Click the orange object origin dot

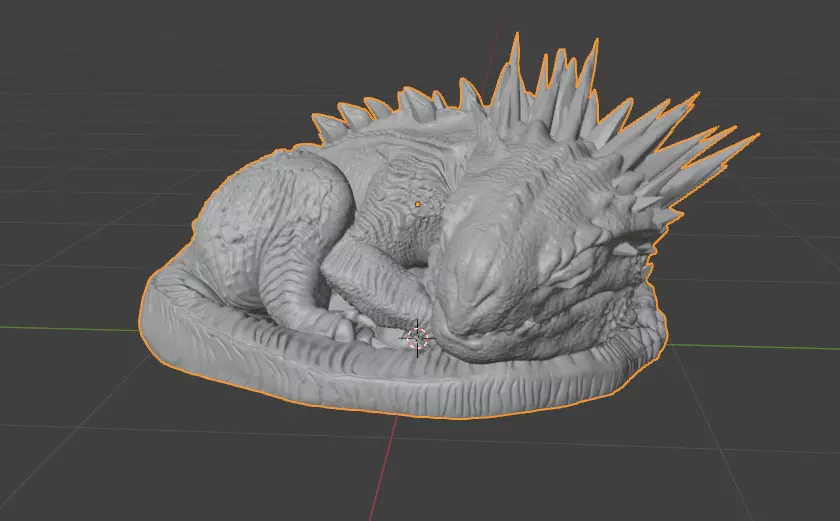click(417, 204)
